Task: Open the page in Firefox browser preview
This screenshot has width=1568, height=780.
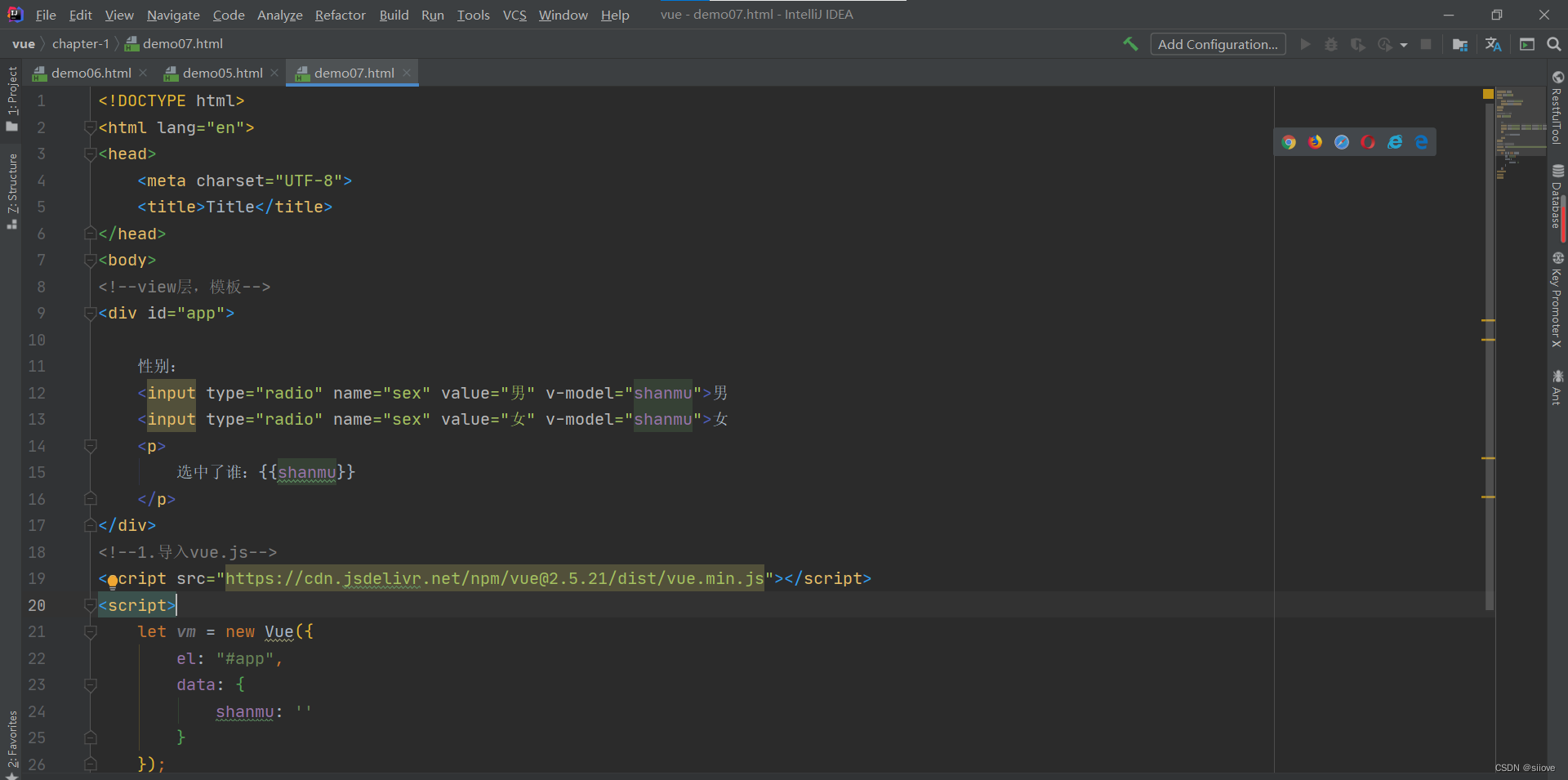Action: tap(1315, 141)
